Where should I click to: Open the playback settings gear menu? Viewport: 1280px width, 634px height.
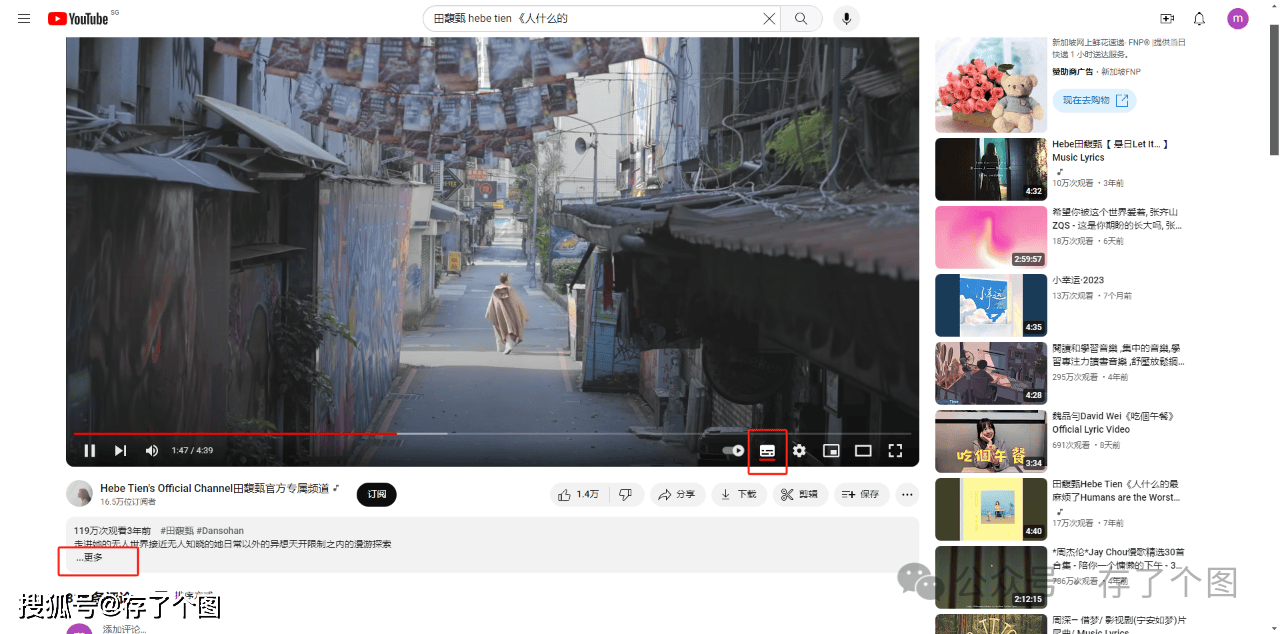coord(799,451)
